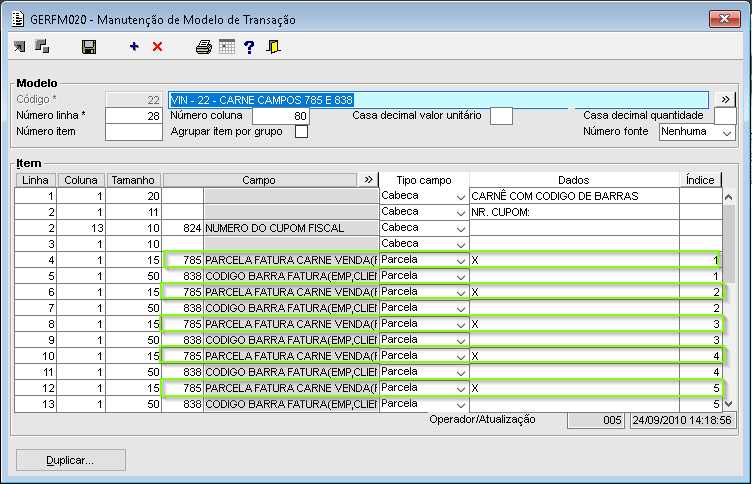This screenshot has width=752, height=484.
Task: Click PARCELA FATURA CARNE VENDA cell on Linha 4
Action: click(x=291, y=260)
